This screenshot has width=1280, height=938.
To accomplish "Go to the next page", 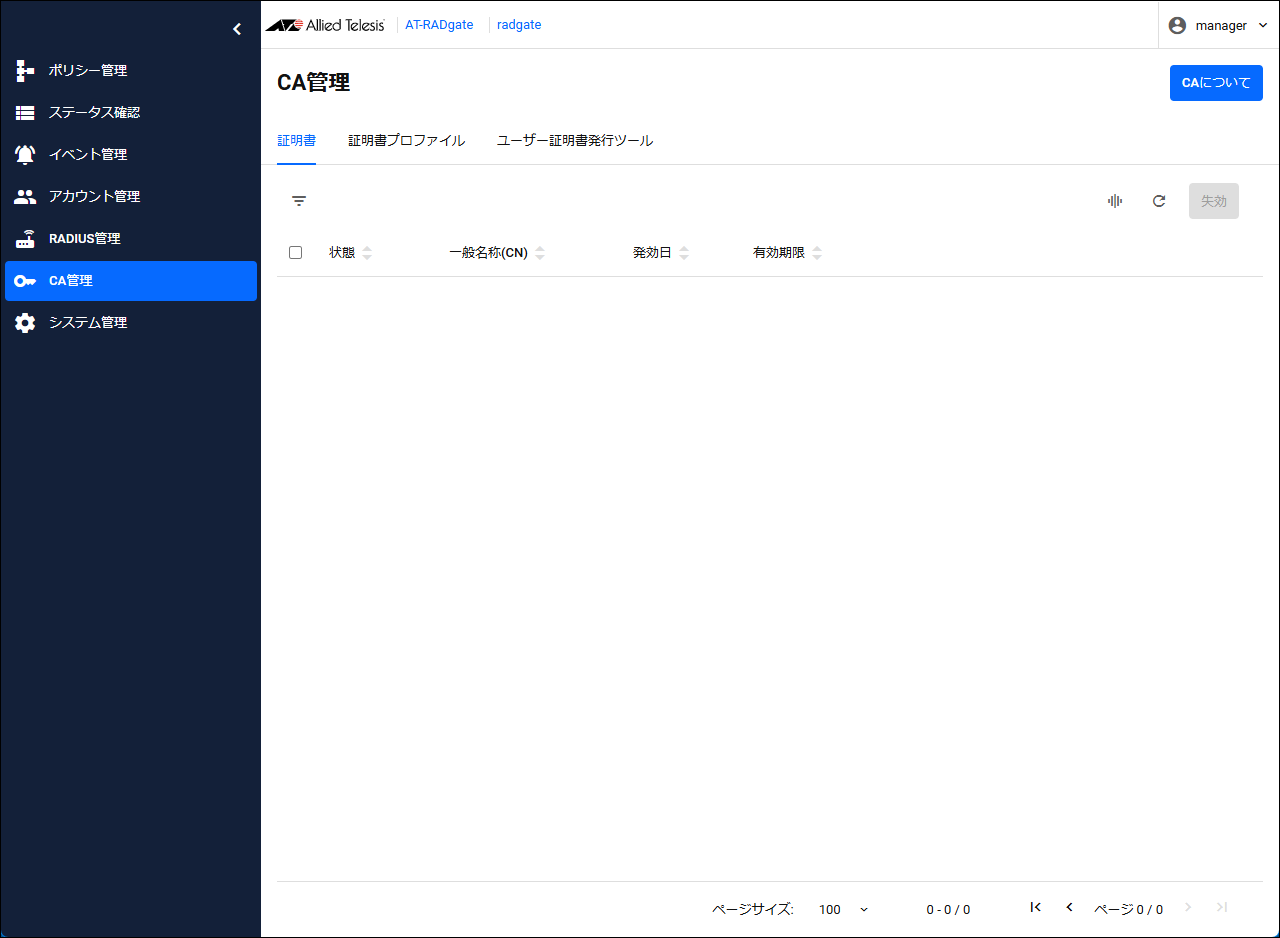I will pyautogui.click(x=1188, y=907).
